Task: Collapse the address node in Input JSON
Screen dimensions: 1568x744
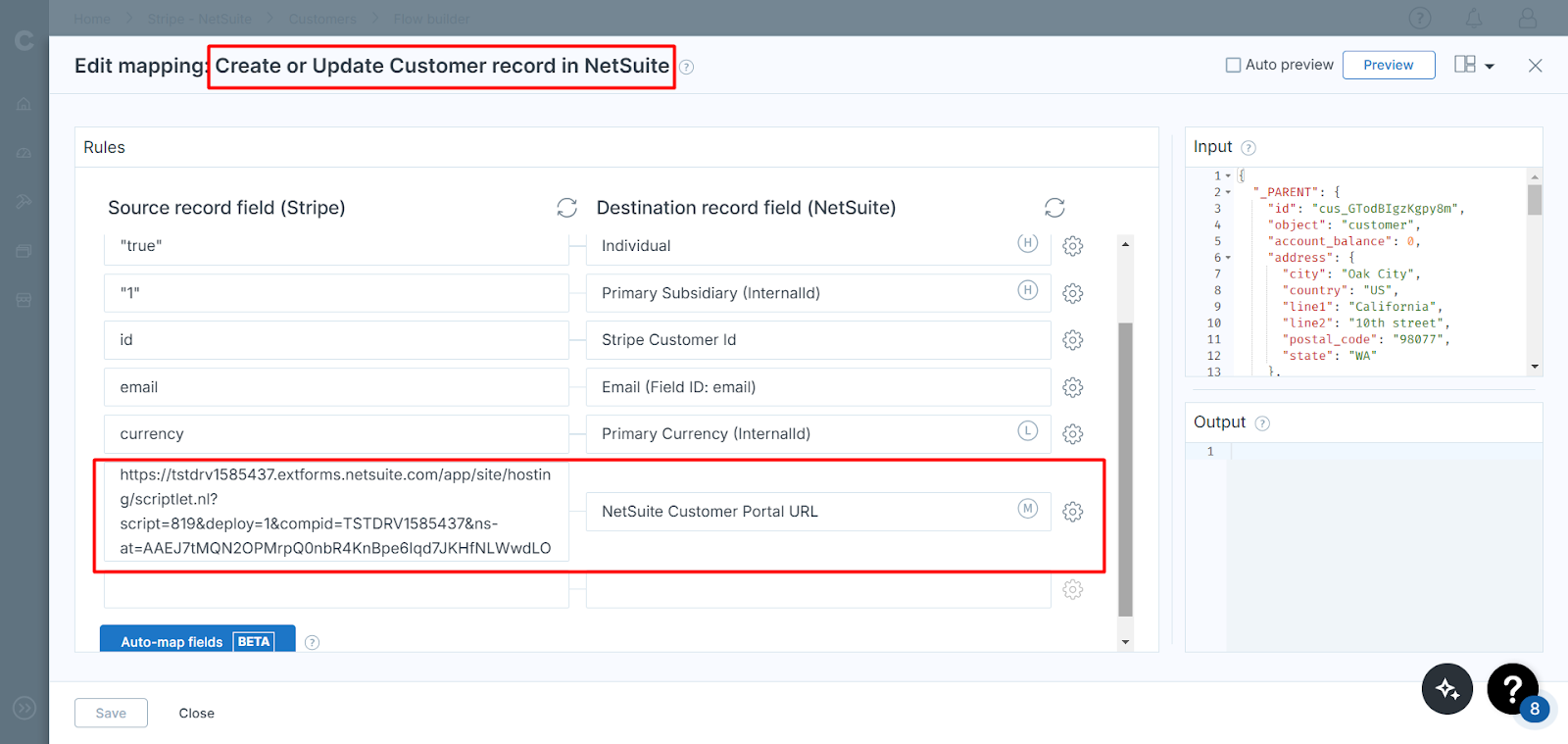Action: point(1228,258)
